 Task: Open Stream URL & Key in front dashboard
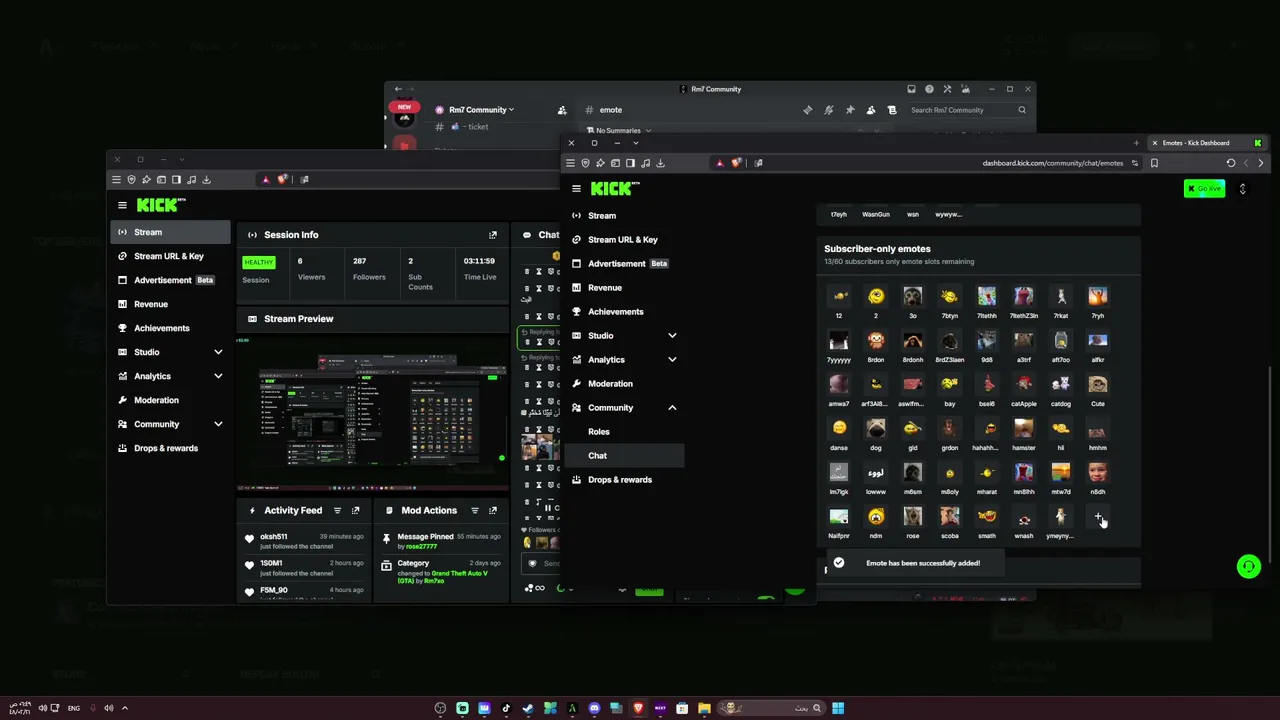coord(623,240)
